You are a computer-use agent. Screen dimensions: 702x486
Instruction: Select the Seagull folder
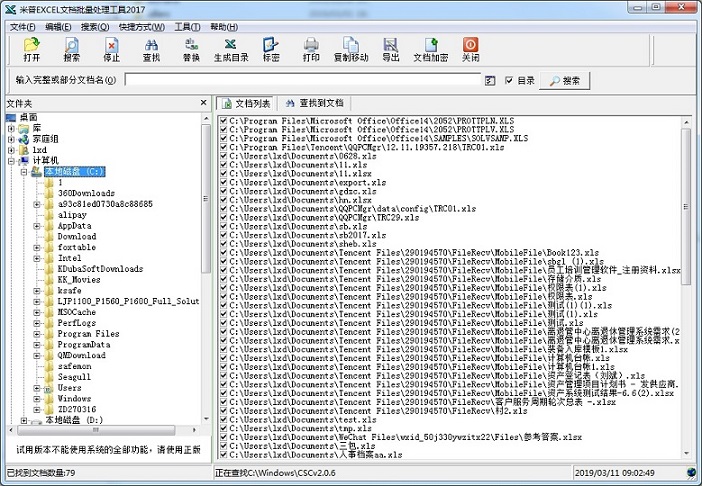click(x=74, y=377)
